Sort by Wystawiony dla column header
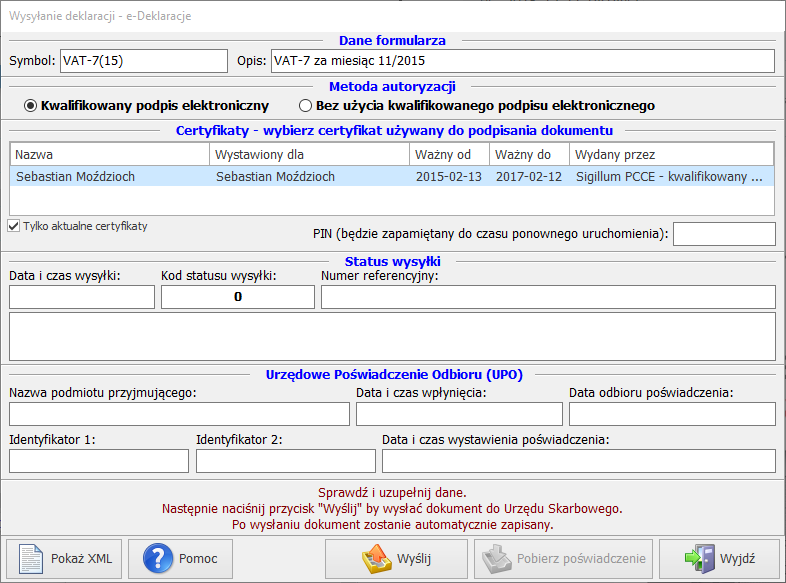786x583 pixels. click(x=309, y=154)
